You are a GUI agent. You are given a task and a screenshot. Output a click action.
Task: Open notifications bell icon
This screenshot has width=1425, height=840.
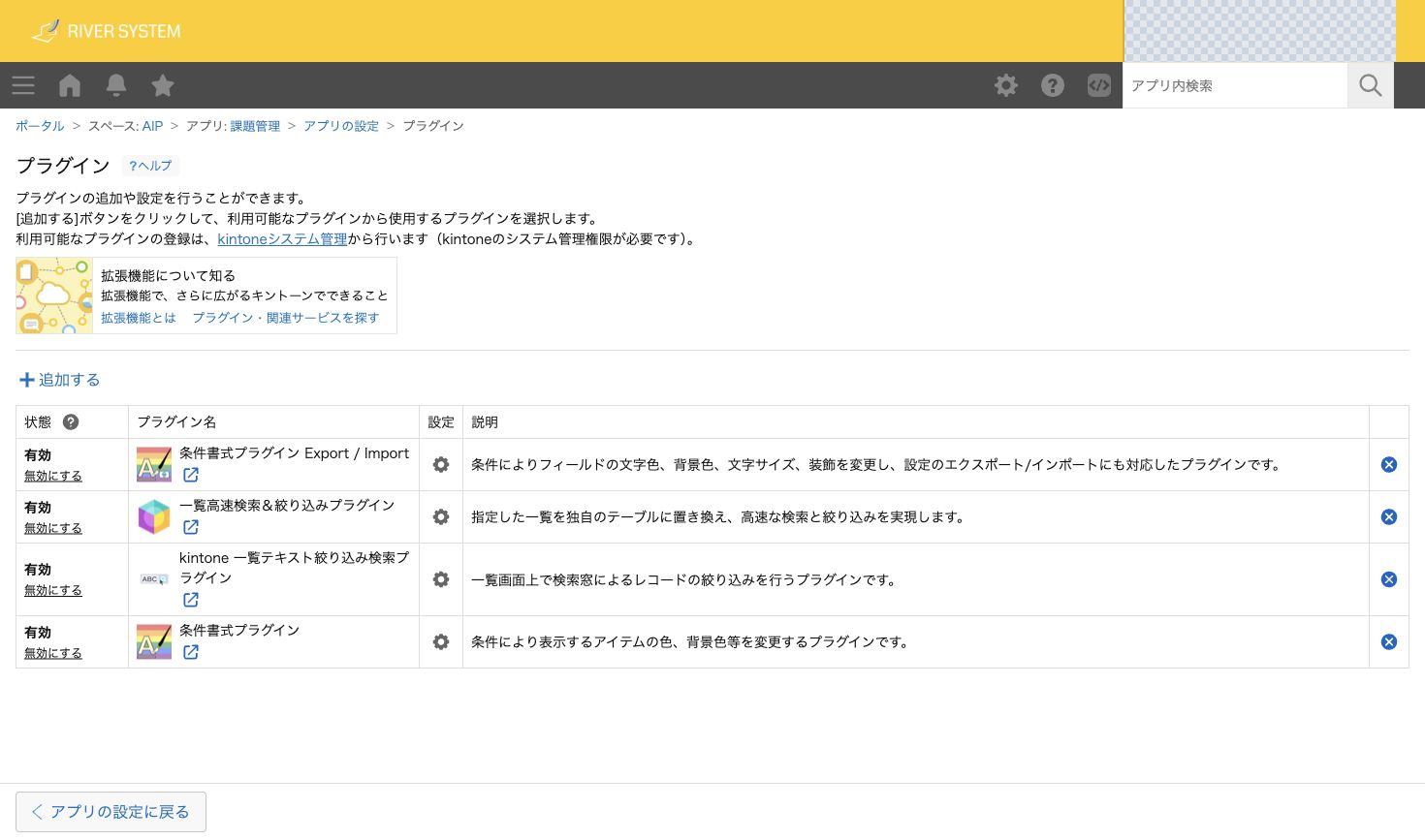[x=116, y=85]
